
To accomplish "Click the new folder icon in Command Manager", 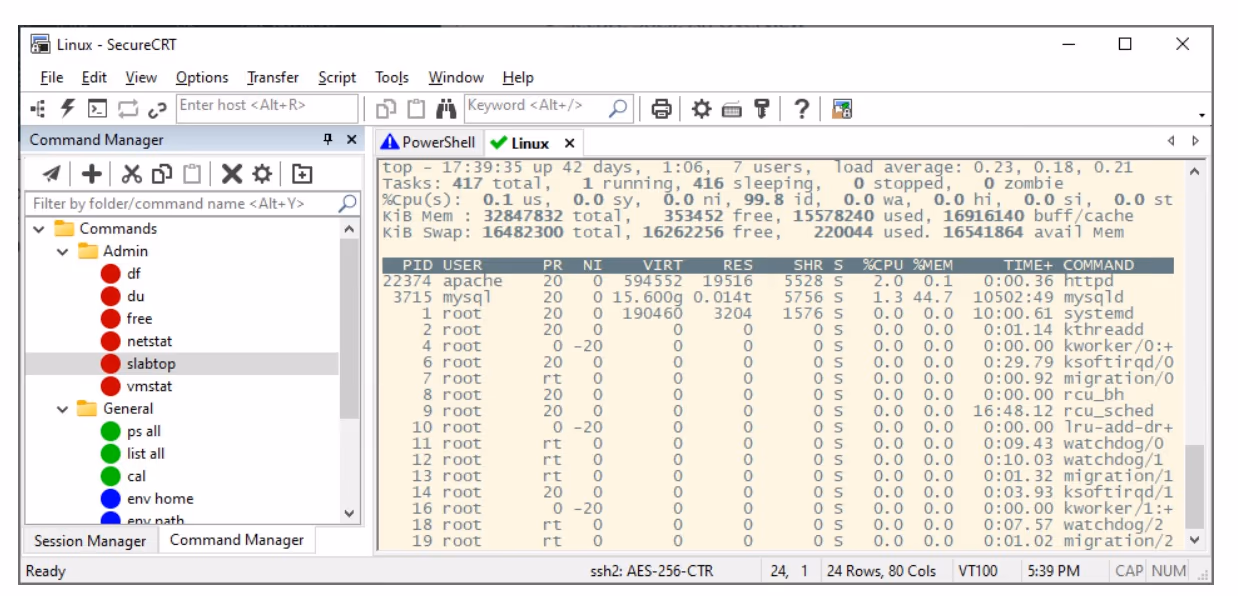I will 302,174.
